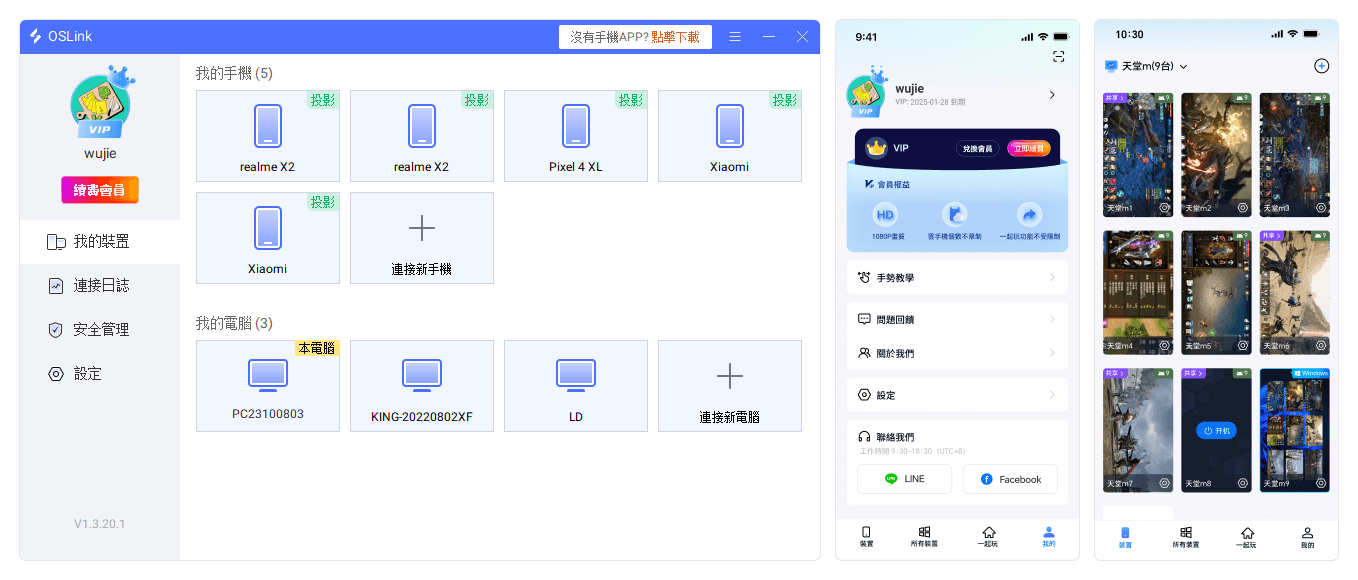This screenshot has height=580, width=1358.
Task: Select 連接日誌 in the sidebar
Action: (x=100, y=285)
